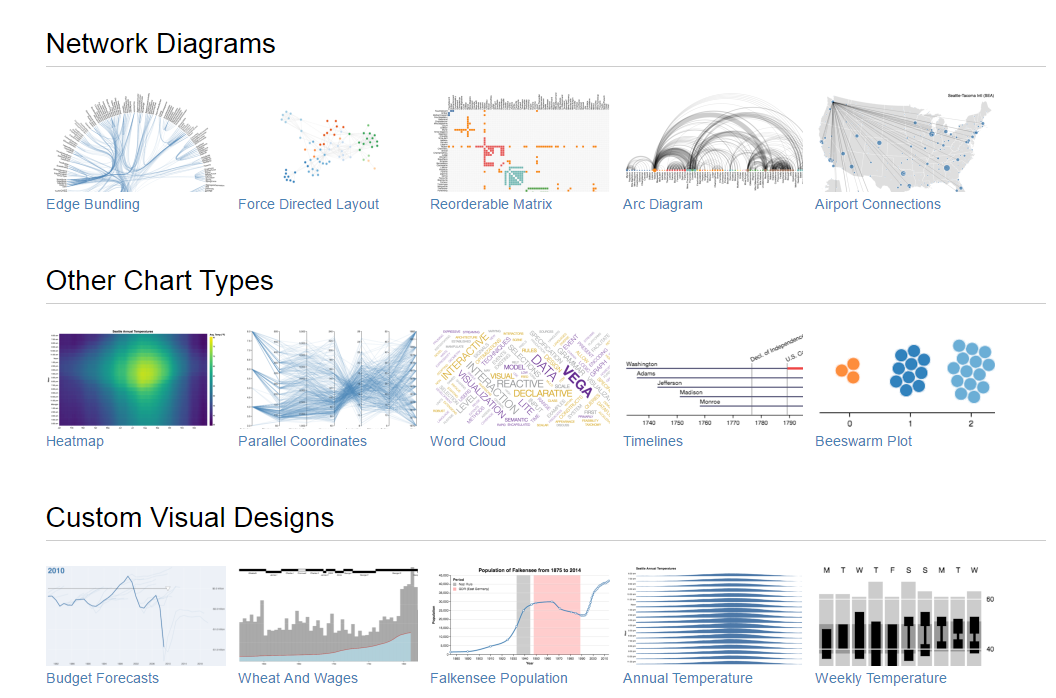The image size is (1056, 698).
Task: Open the Timelines chart thumbnail
Action: (x=712, y=379)
